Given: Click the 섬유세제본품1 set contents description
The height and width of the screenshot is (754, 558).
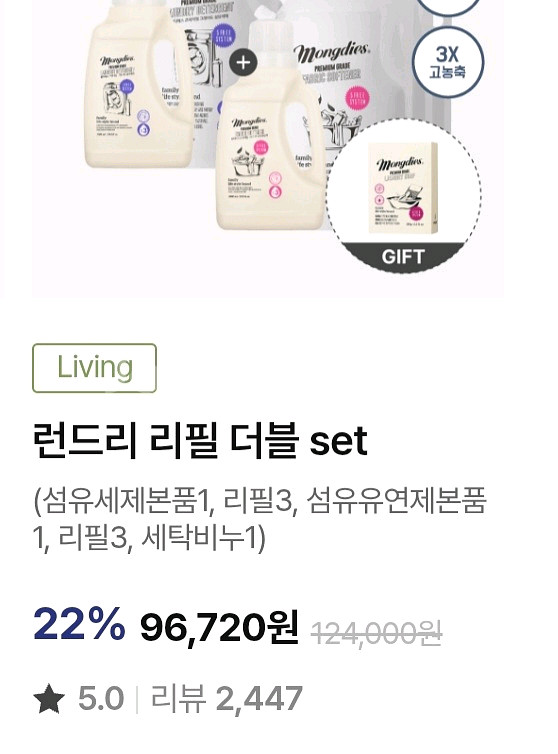Looking at the screenshot, I should [260, 518].
